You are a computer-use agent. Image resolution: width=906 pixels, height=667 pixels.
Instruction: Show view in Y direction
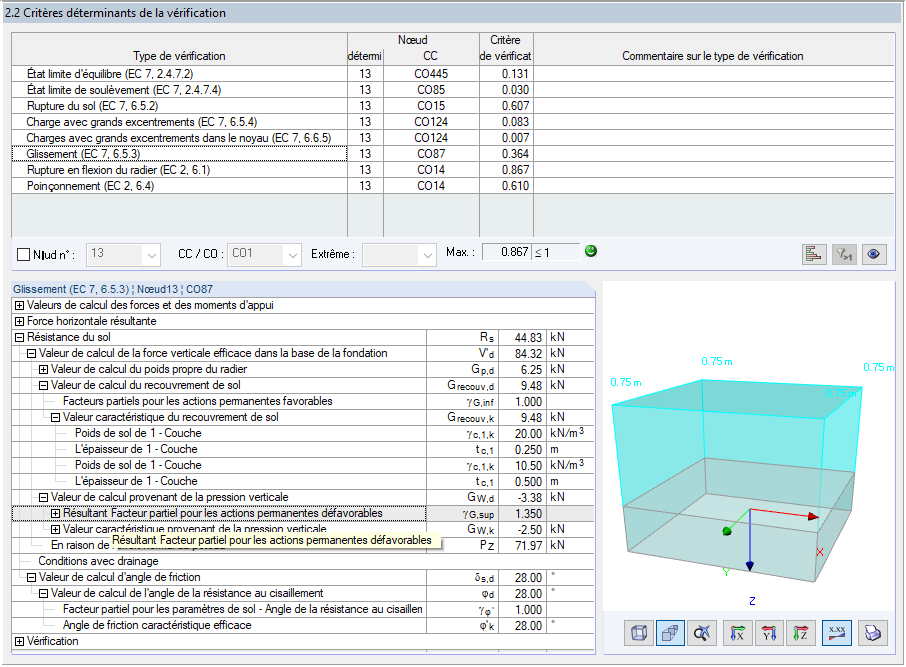(769, 633)
